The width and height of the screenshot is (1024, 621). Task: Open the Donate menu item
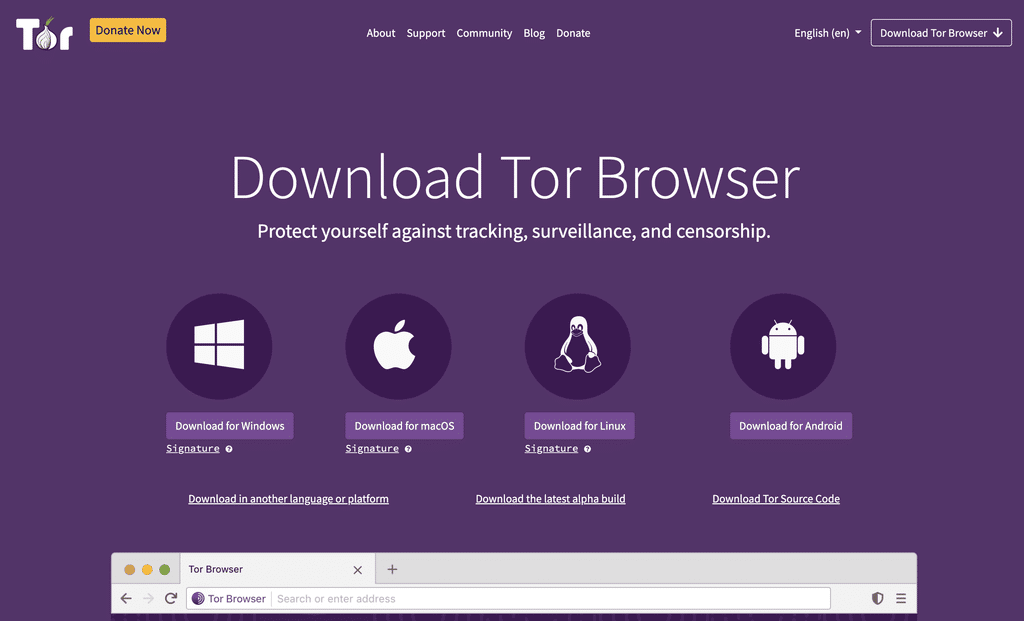(573, 33)
